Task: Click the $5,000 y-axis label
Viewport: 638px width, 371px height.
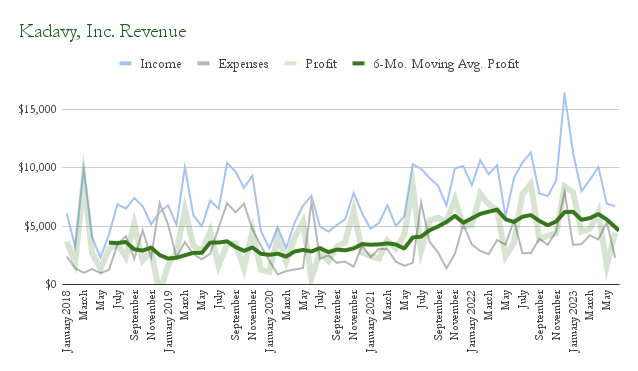Action: [x=40, y=226]
